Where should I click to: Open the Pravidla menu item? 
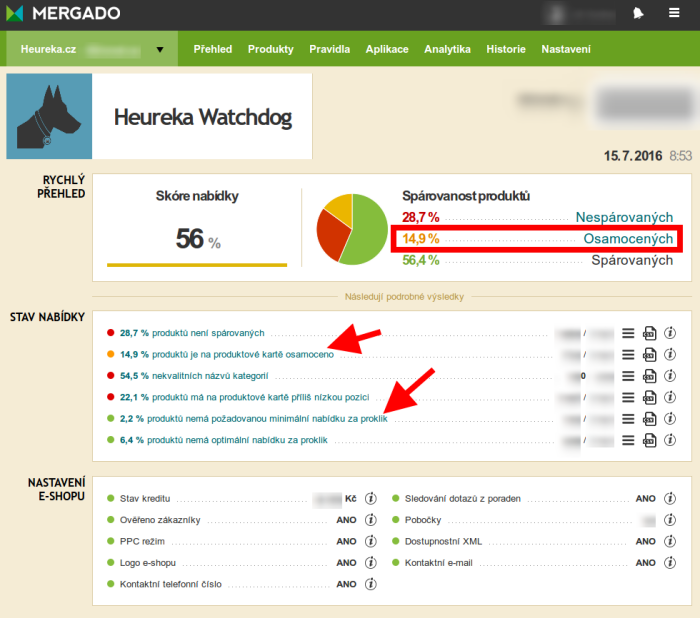click(329, 49)
